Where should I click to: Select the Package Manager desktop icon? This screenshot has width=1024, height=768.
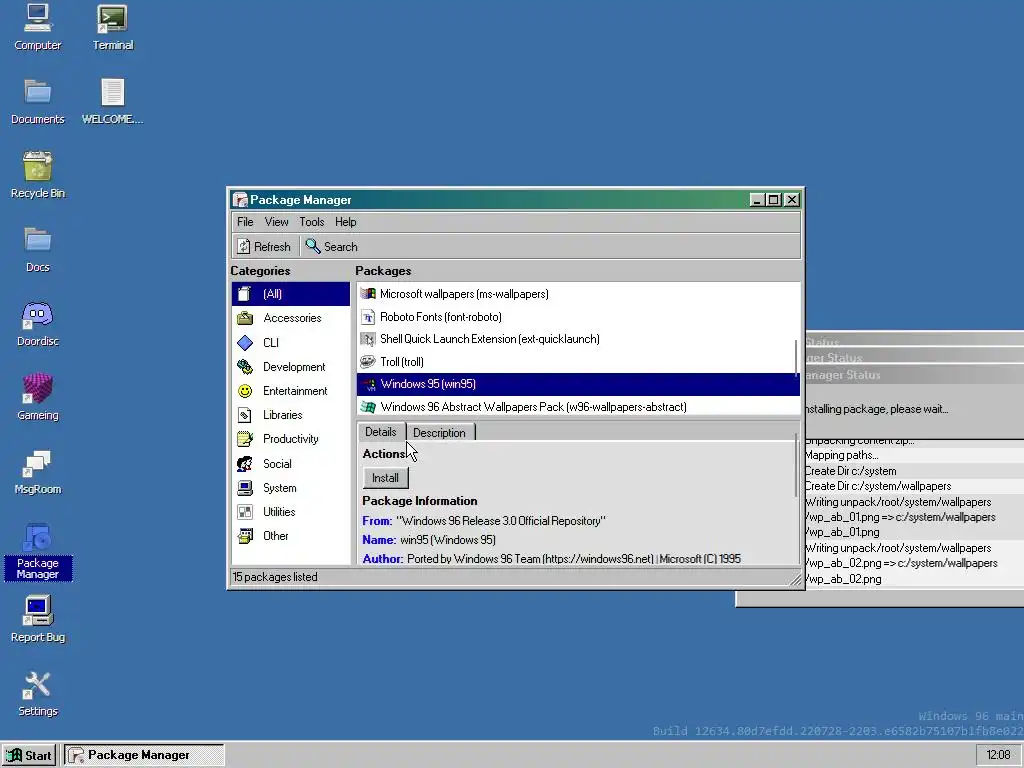(x=37, y=551)
